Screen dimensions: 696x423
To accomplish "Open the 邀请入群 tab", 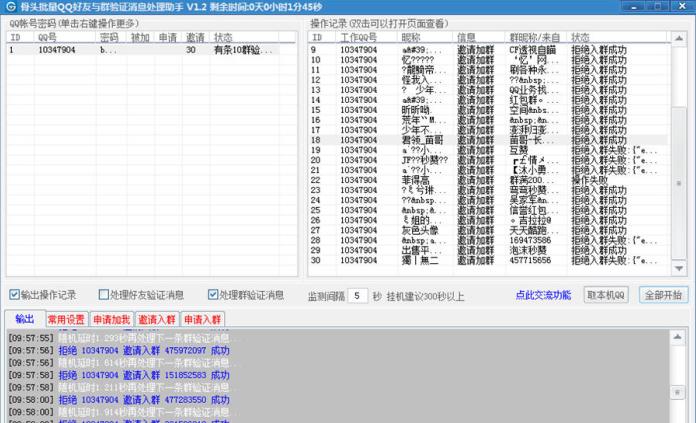I will point(156,320).
